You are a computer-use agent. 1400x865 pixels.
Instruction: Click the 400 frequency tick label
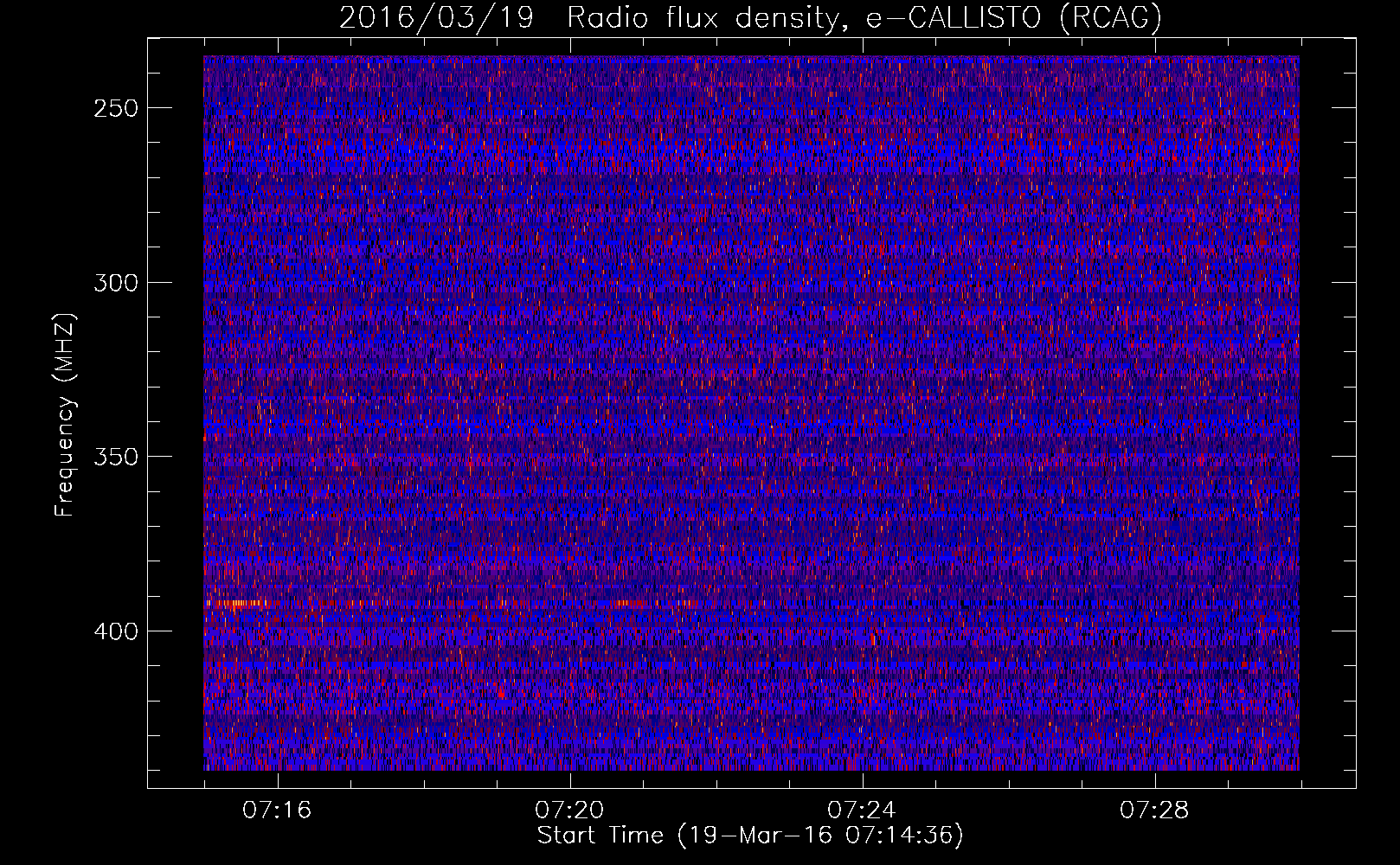116,631
